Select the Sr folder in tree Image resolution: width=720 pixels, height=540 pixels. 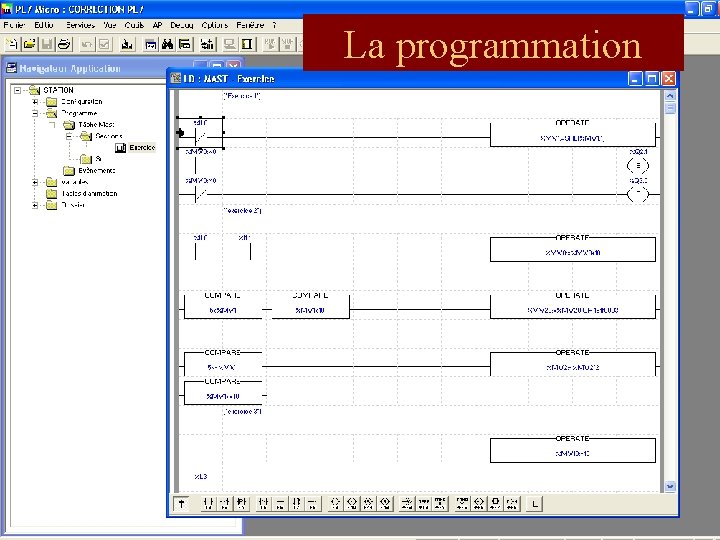tap(98, 159)
